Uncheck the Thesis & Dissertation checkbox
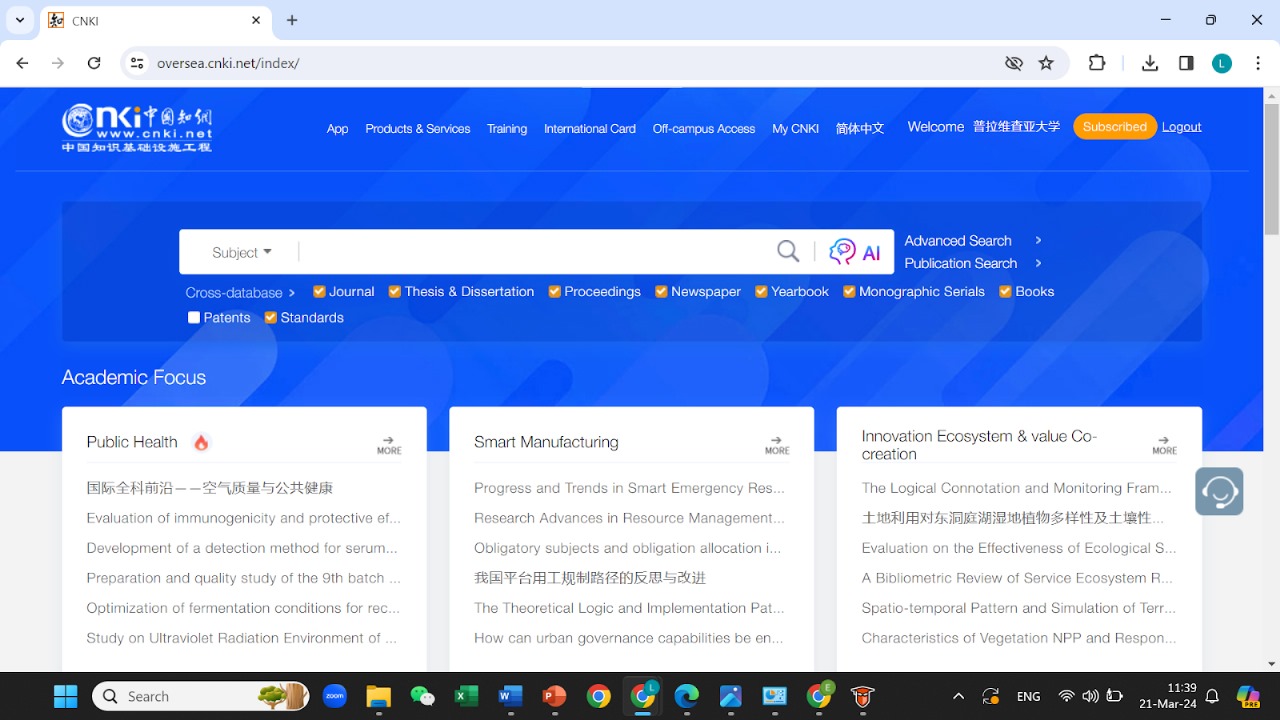This screenshot has height=720, width=1280. tap(394, 291)
